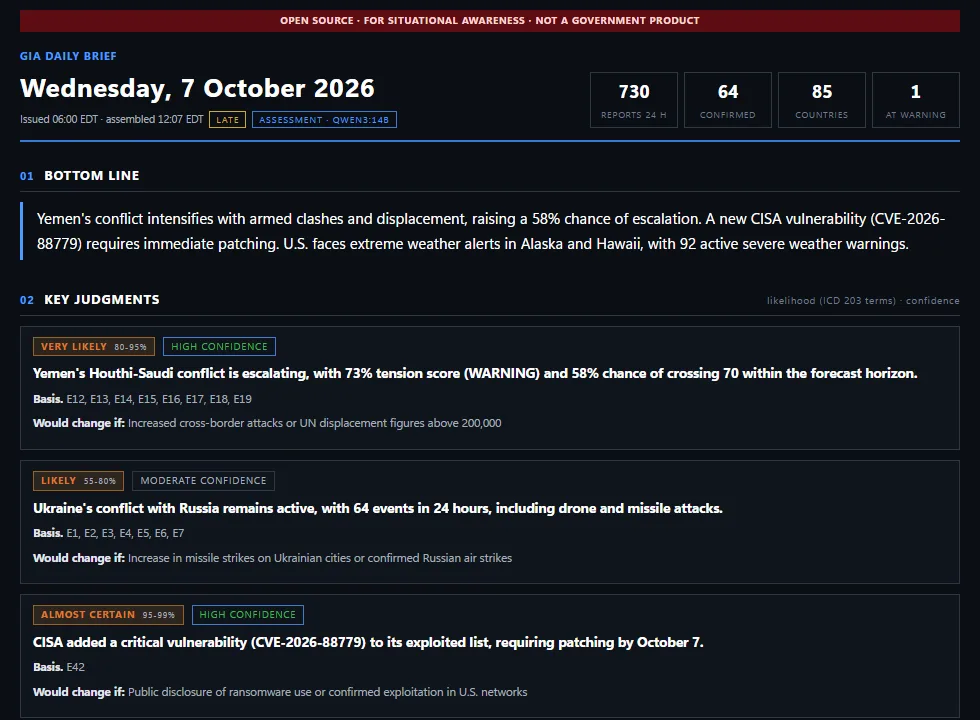Screen dimensions: 980x720
Task: Click the 01 BOTTOM LINE section heading
Action: coord(79,176)
